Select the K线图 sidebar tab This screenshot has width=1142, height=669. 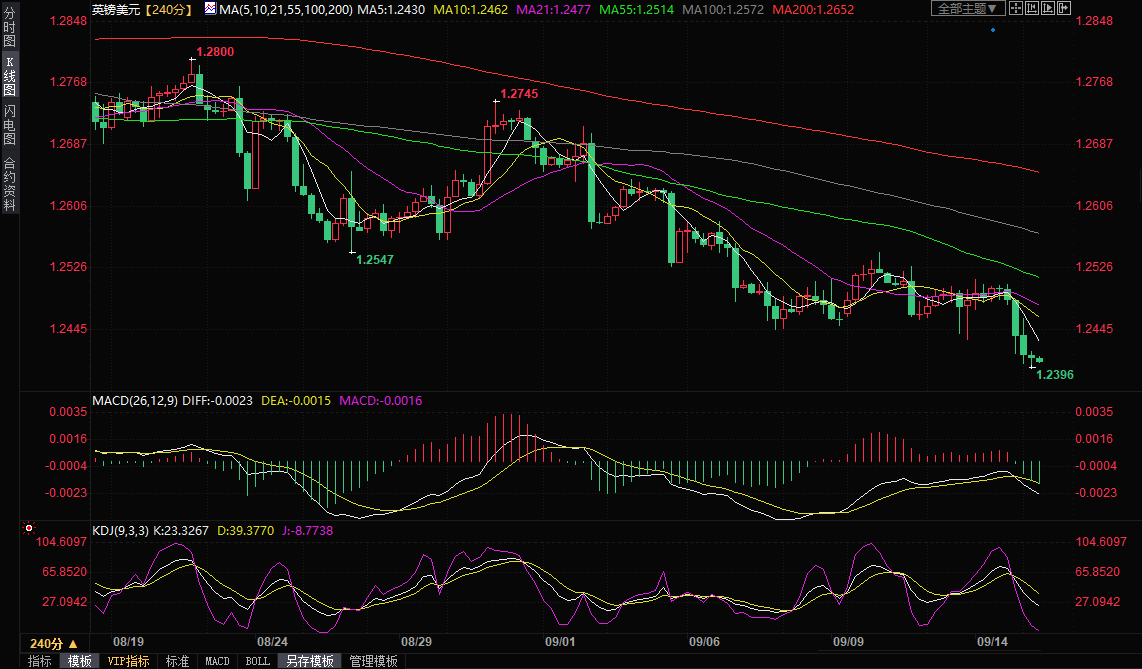click(x=9, y=76)
